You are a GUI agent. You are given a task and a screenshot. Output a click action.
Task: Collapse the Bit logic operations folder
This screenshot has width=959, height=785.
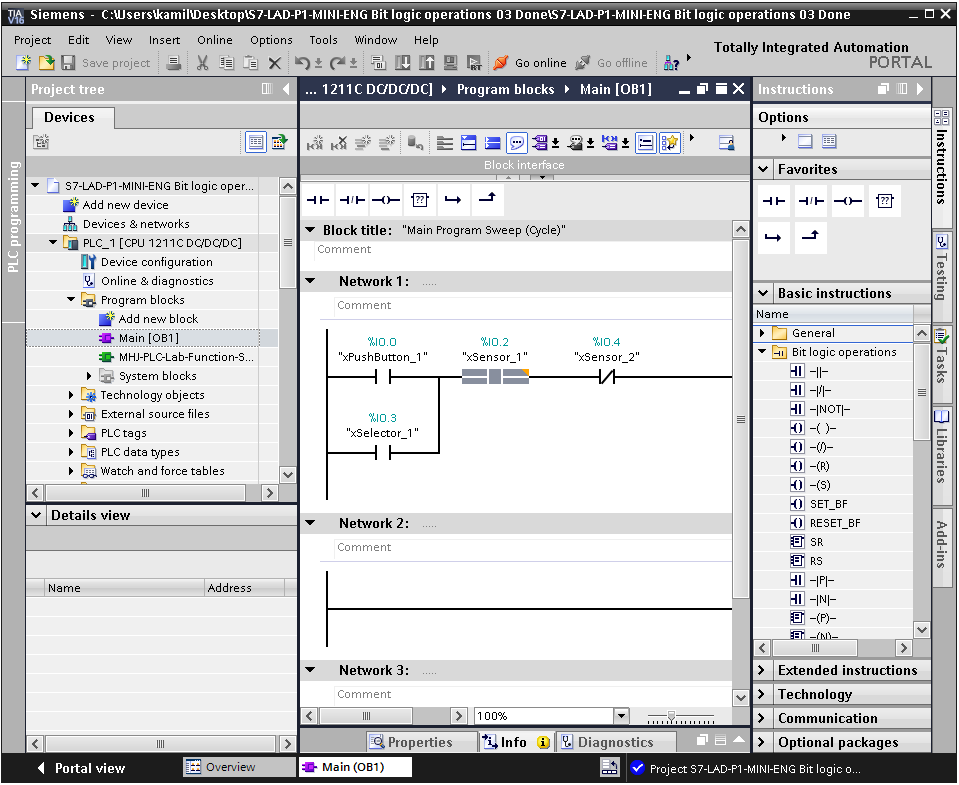click(x=762, y=352)
